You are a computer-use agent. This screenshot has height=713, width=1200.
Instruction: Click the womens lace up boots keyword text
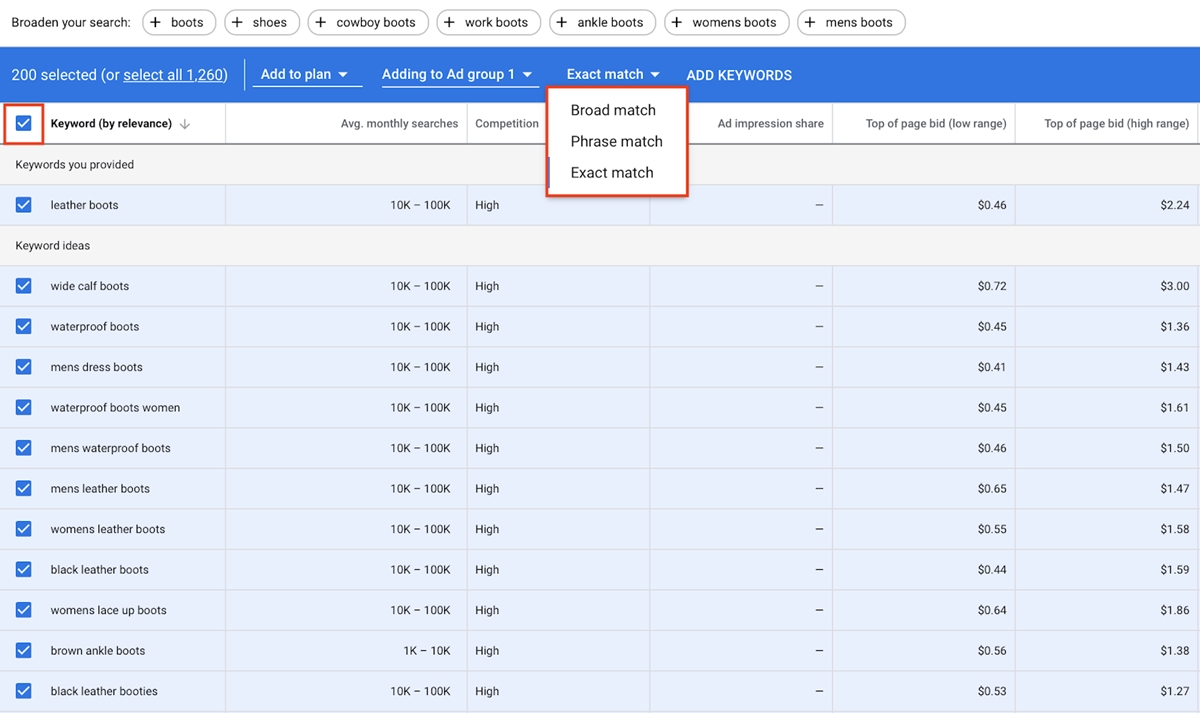coord(109,610)
